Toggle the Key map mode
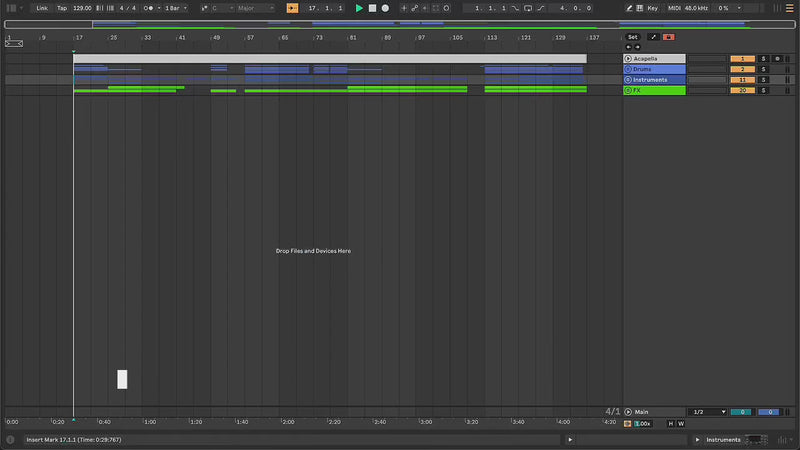This screenshot has height=450, width=800. coord(653,8)
